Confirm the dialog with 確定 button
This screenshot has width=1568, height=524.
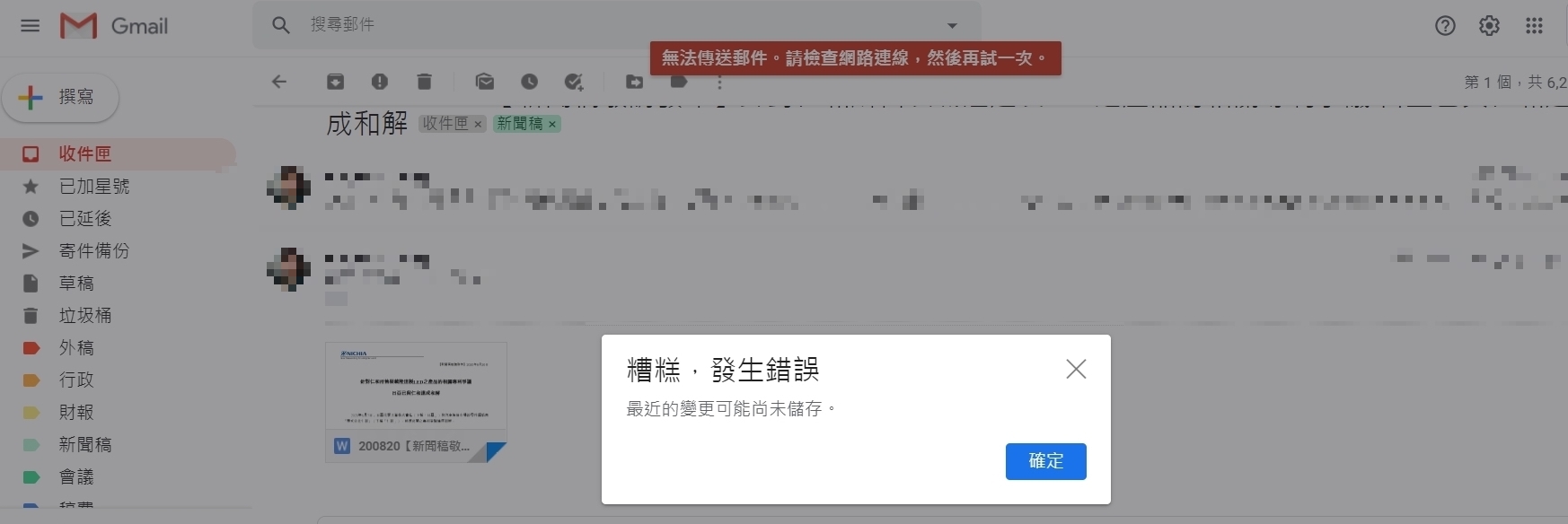[x=1046, y=461]
